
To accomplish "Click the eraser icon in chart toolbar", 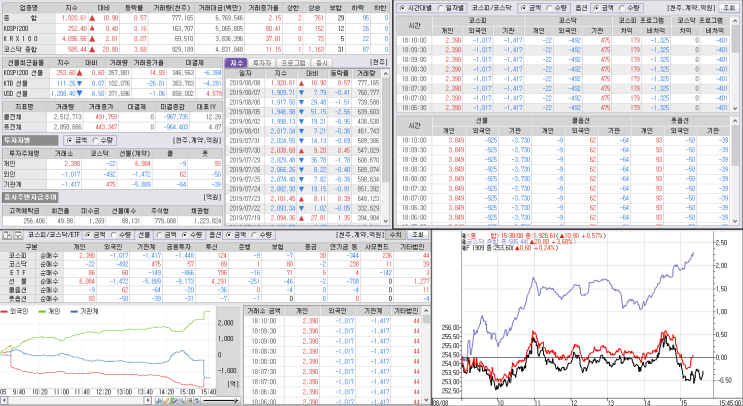I will point(174,400).
